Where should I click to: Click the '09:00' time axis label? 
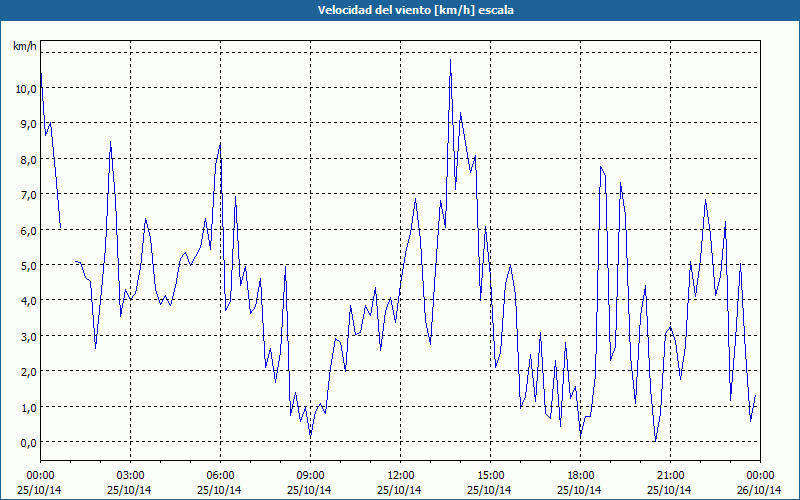[310, 476]
